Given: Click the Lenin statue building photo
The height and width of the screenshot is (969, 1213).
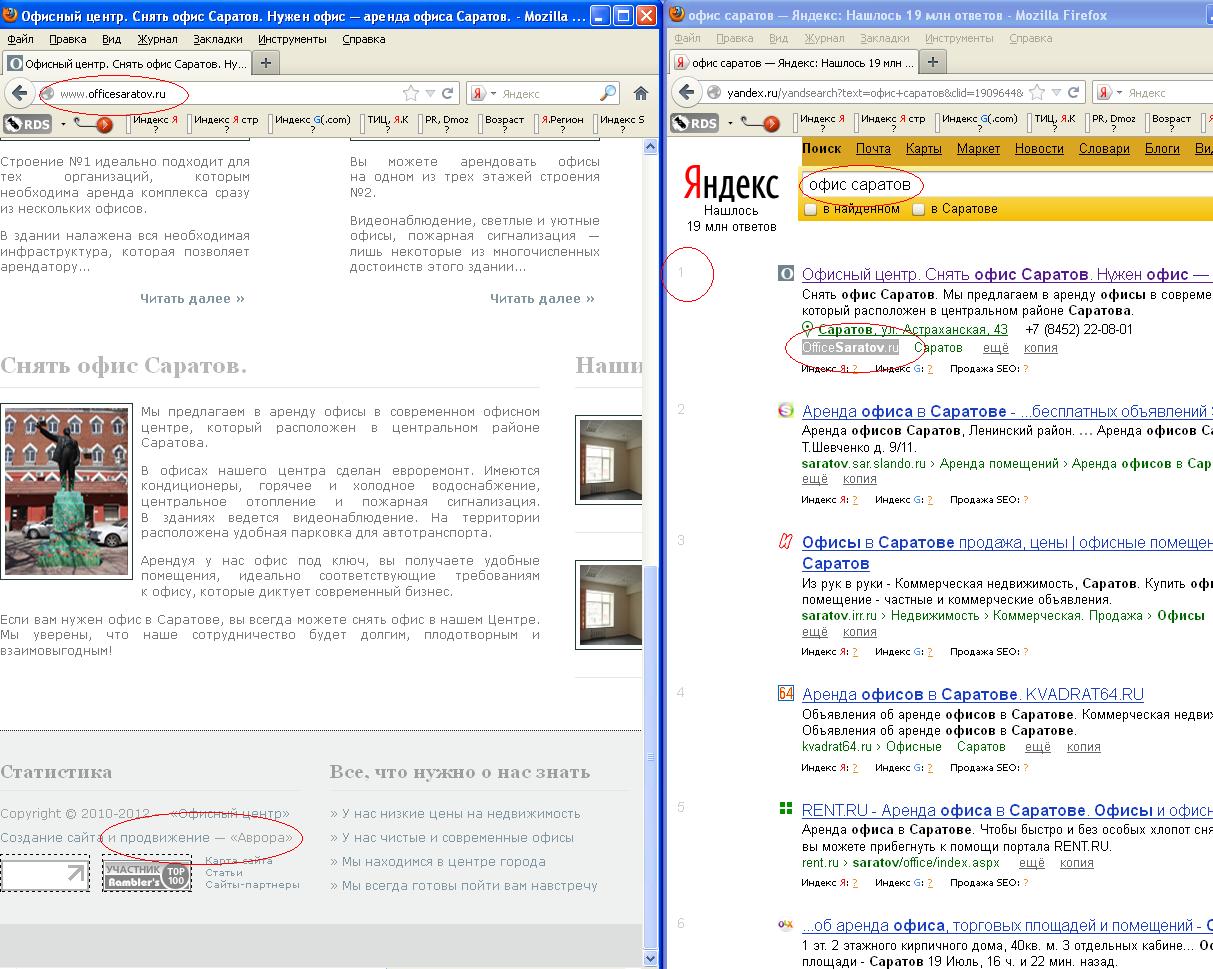Looking at the screenshot, I should pos(66,490).
